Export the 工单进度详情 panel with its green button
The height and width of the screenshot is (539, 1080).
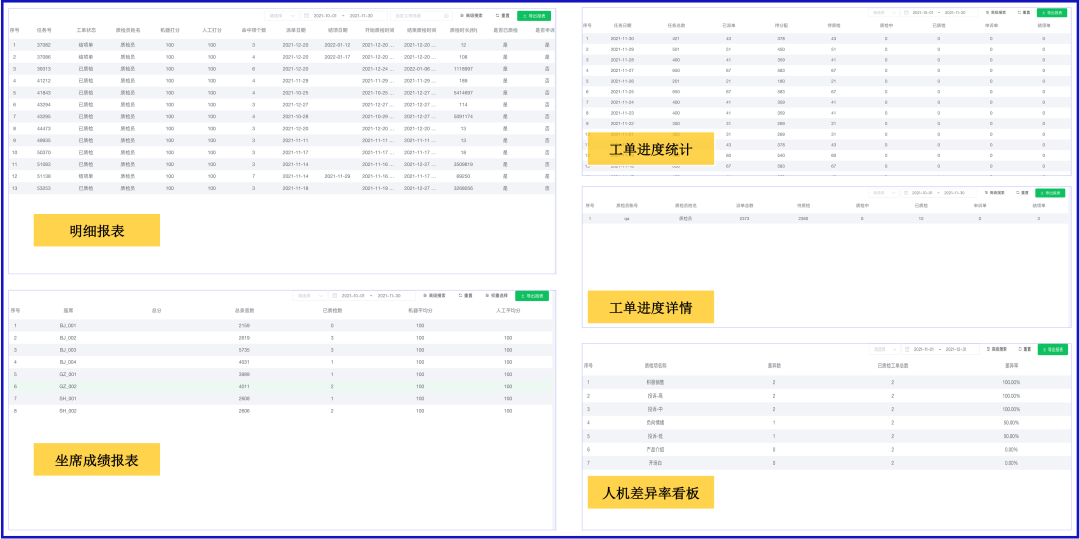click(1051, 193)
